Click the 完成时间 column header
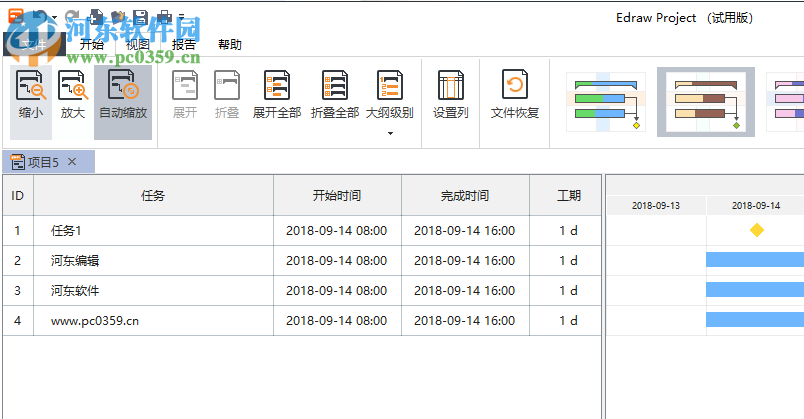The width and height of the screenshot is (804, 419). [x=466, y=195]
